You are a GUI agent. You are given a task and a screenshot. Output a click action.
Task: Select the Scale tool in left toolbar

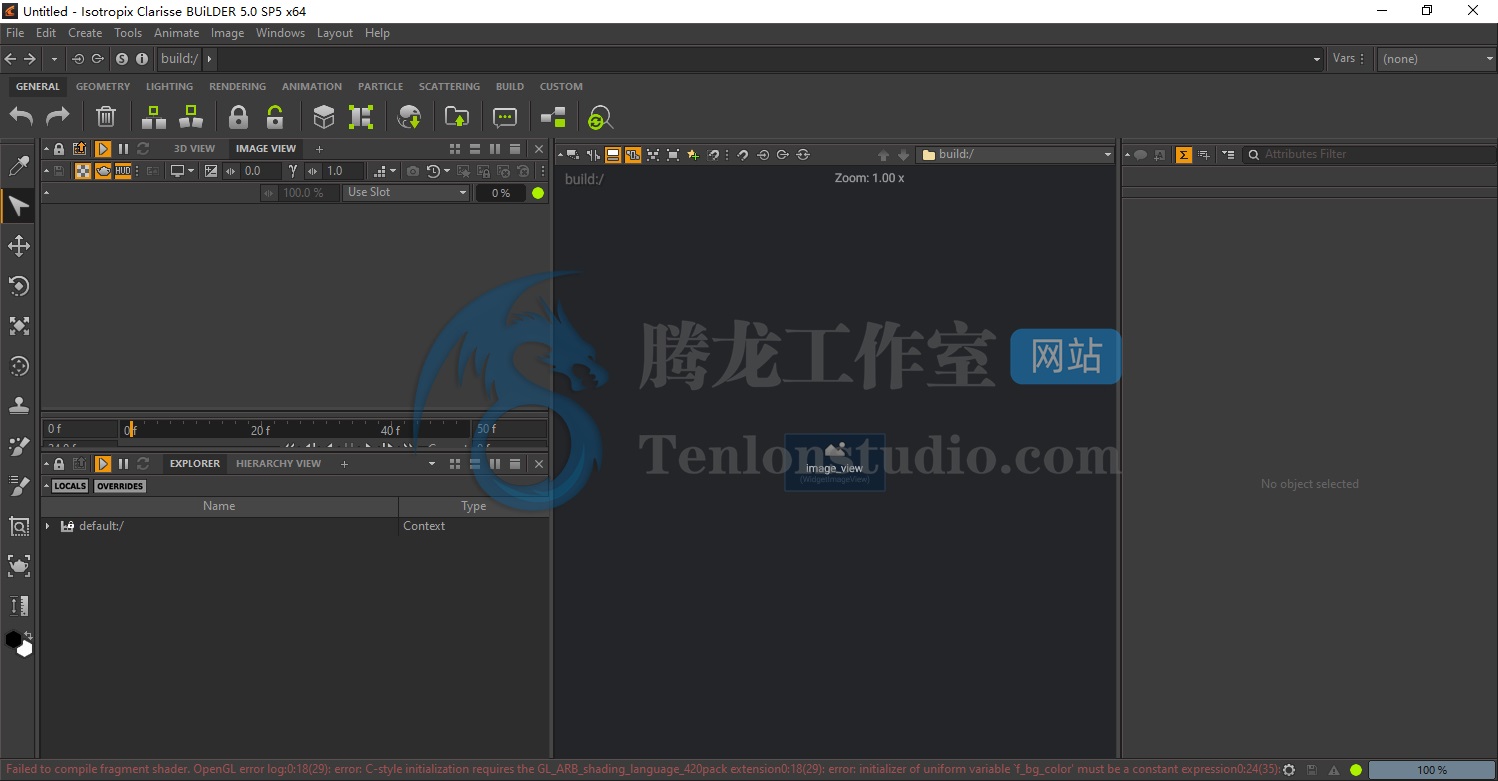point(19,326)
